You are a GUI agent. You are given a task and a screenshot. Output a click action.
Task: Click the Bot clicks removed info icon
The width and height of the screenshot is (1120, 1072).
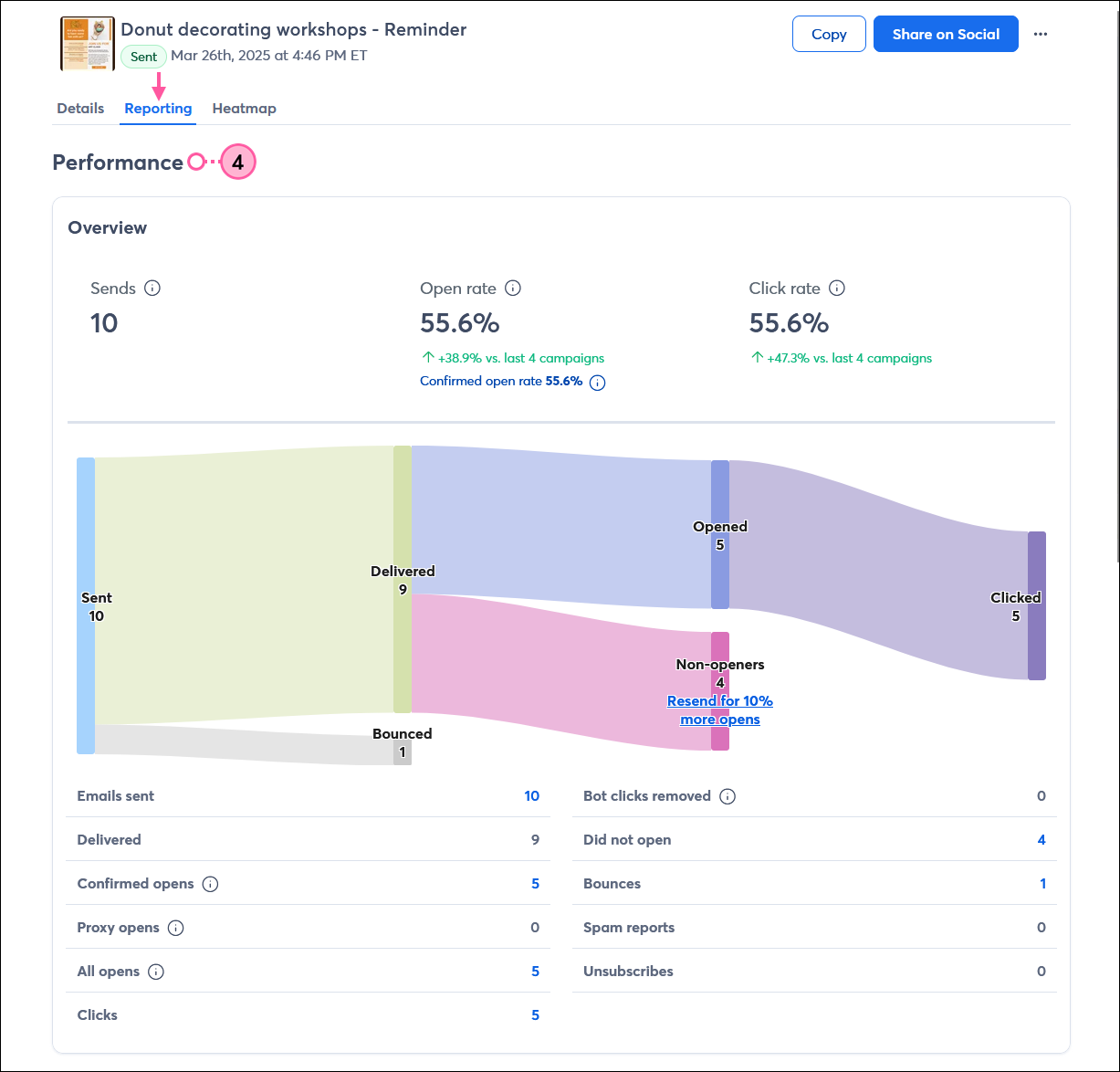pos(727,795)
